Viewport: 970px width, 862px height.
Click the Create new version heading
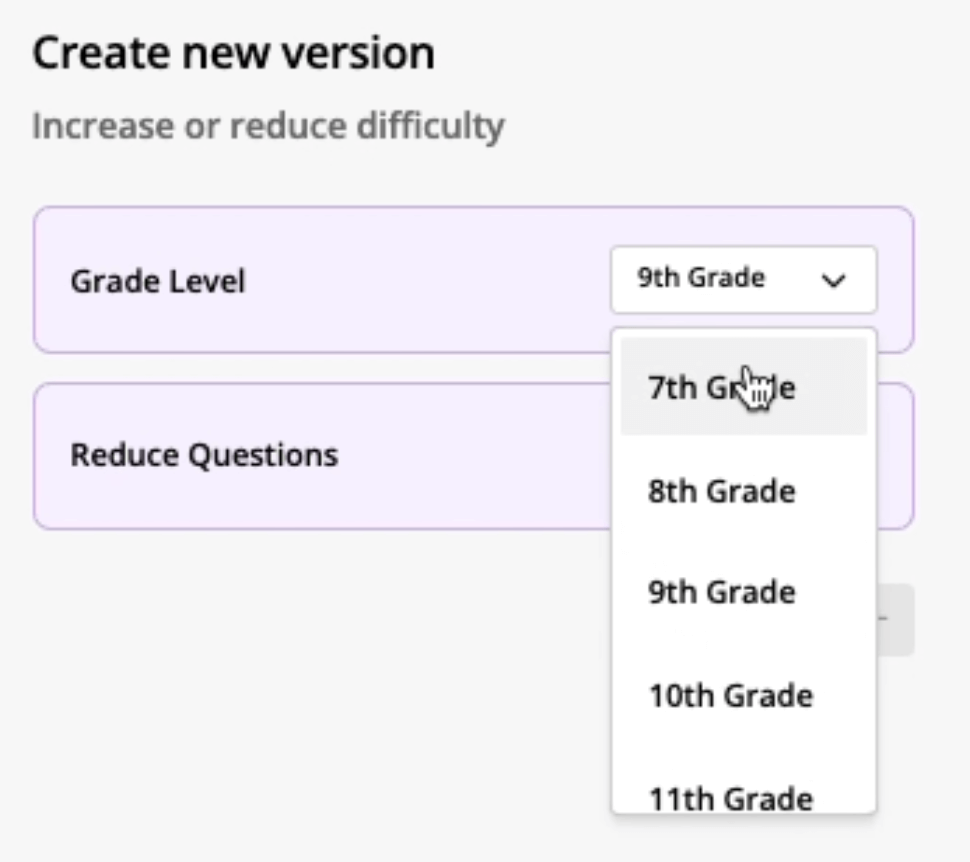coord(233,54)
